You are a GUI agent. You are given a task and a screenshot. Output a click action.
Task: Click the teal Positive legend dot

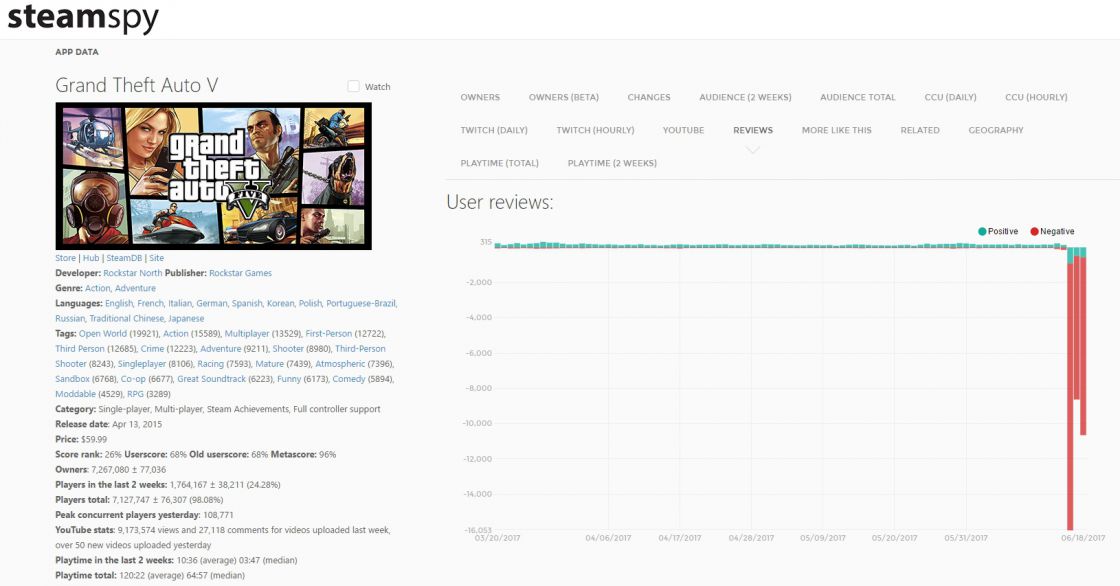coord(982,232)
